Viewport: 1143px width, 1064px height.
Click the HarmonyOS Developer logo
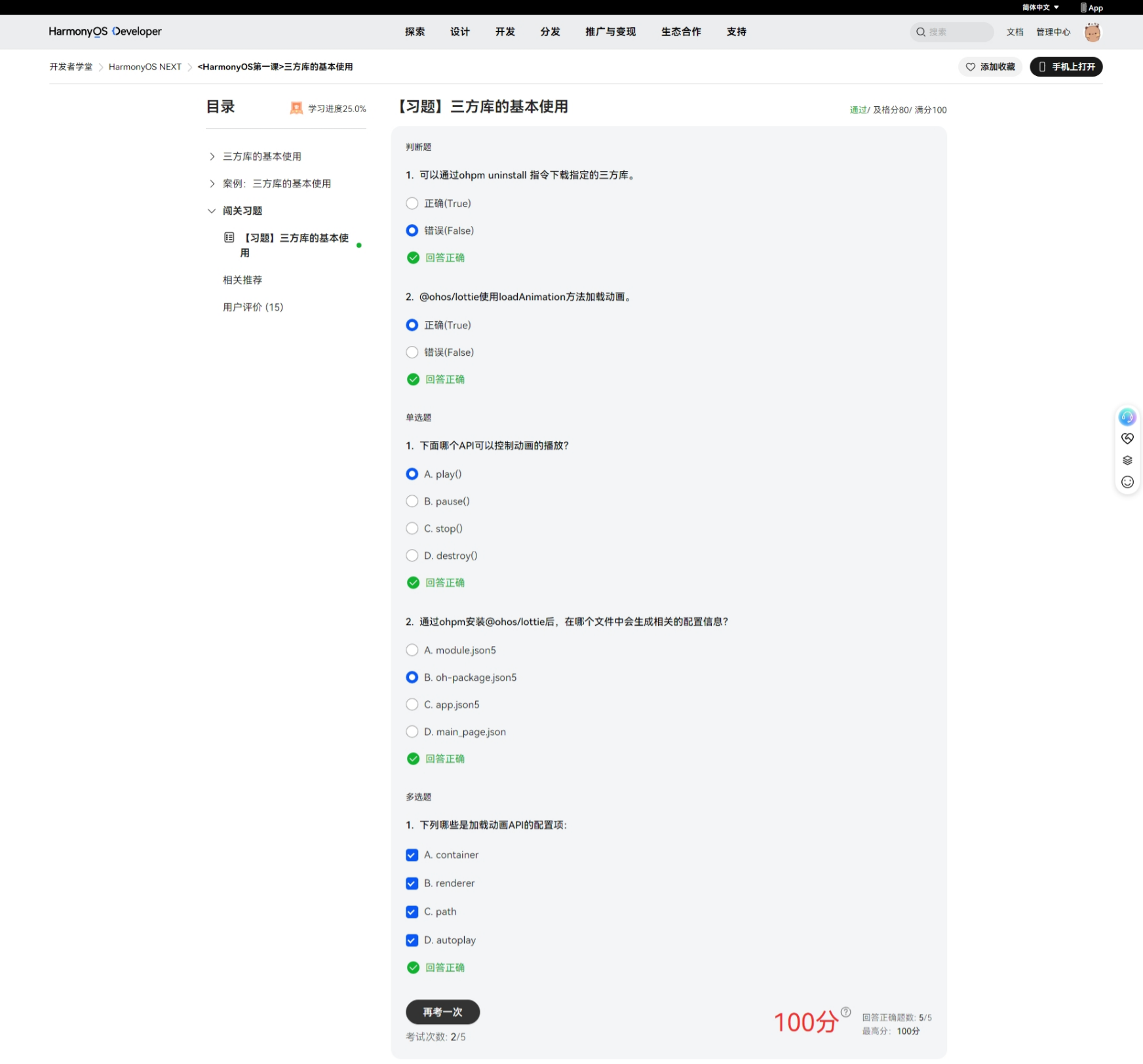pos(105,31)
